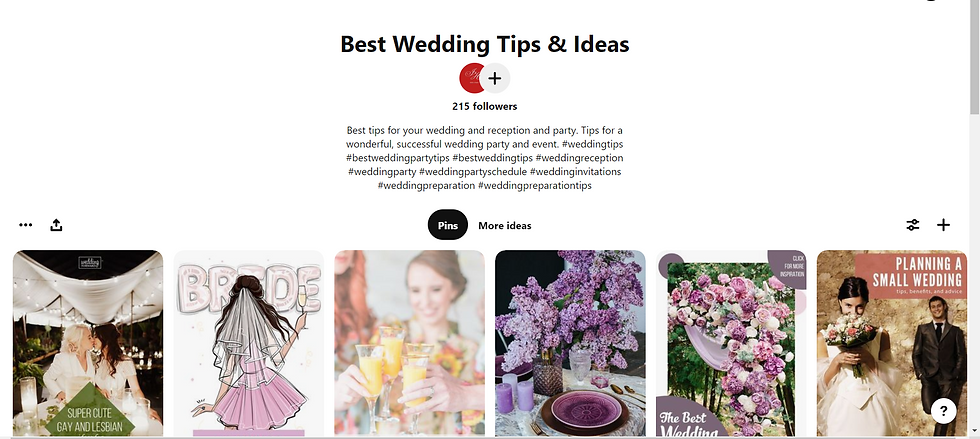Screen dimensions: 980x439
Task: Click the share board upload icon
Action: pos(56,225)
